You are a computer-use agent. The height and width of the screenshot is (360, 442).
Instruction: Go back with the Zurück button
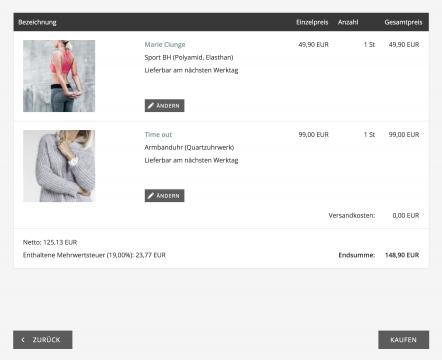click(x=43, y=340)
